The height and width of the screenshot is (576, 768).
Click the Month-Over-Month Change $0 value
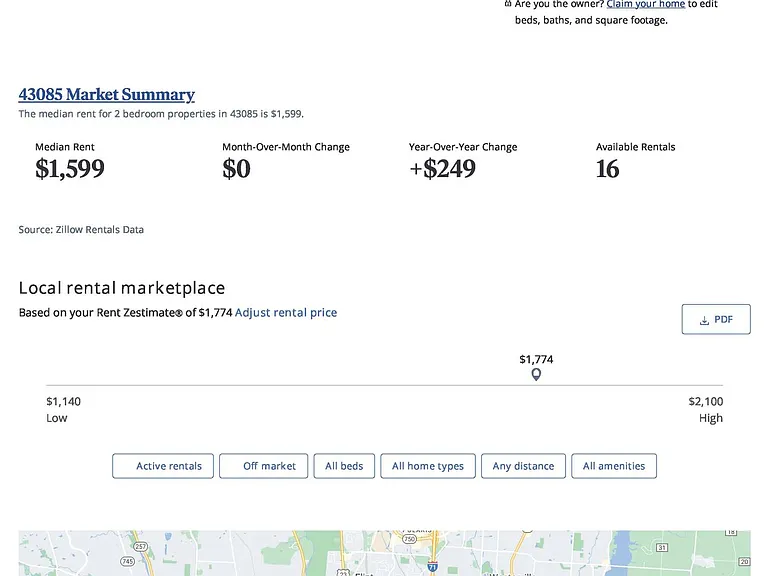[x=236, y=168]
